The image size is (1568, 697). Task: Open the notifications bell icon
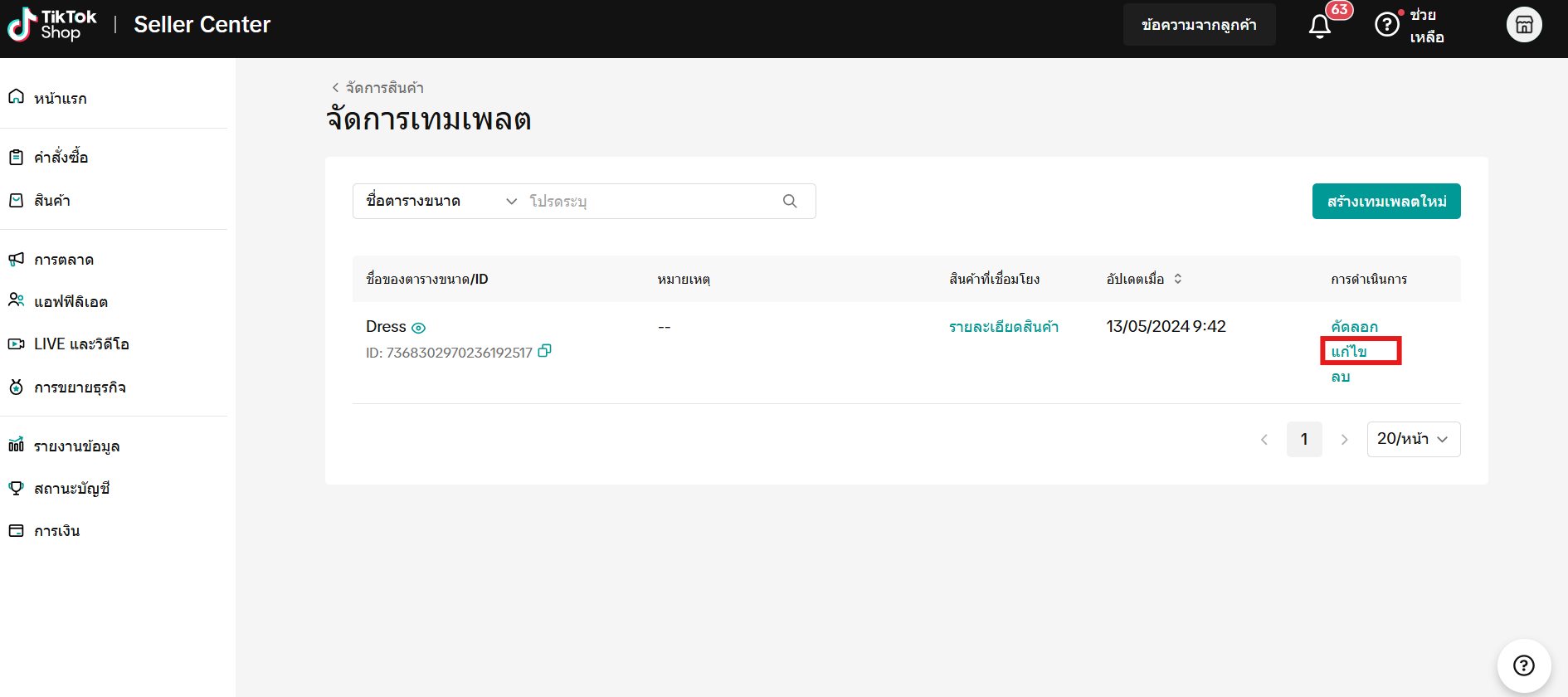click(x=1320, y=26)
